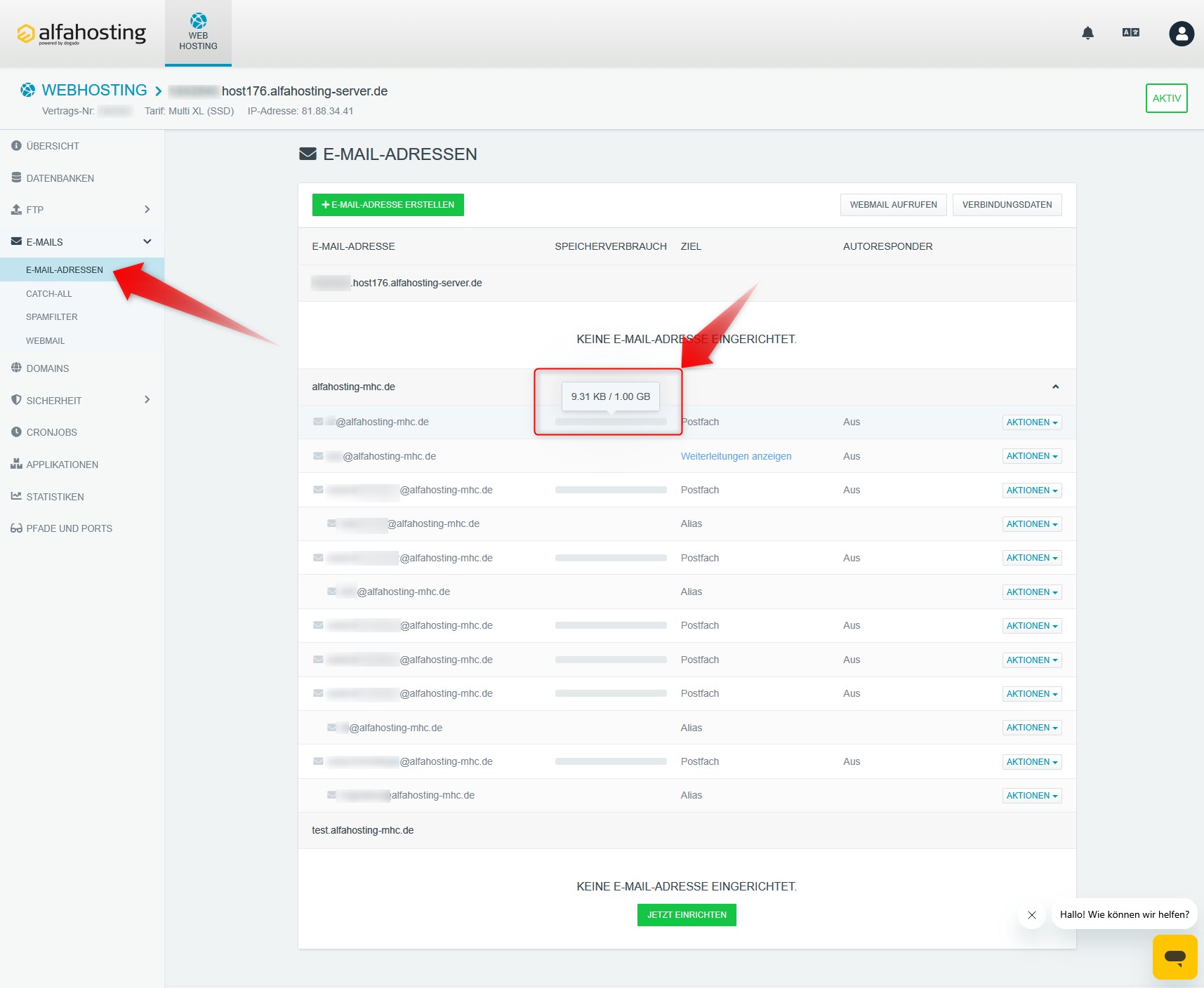Click the language switch icon

(1130, 33)
